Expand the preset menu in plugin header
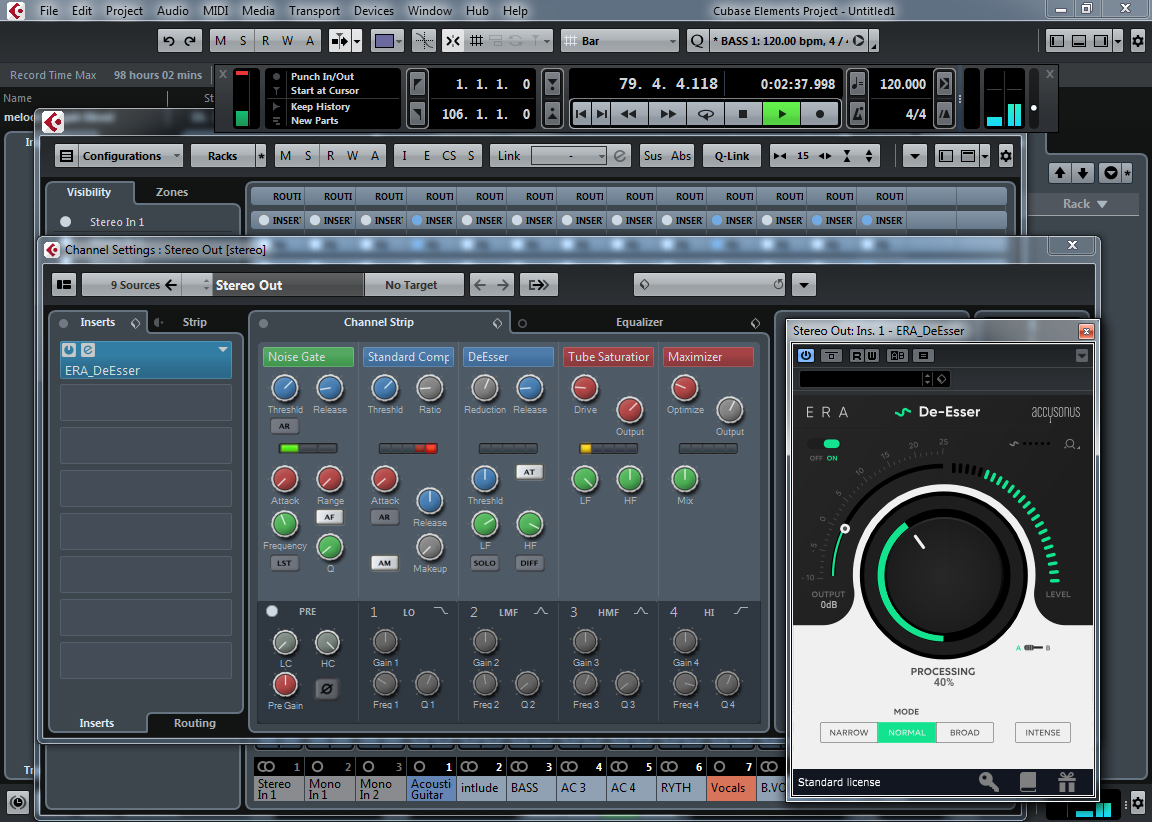Screen dimensions: 1152x822 1081,355
